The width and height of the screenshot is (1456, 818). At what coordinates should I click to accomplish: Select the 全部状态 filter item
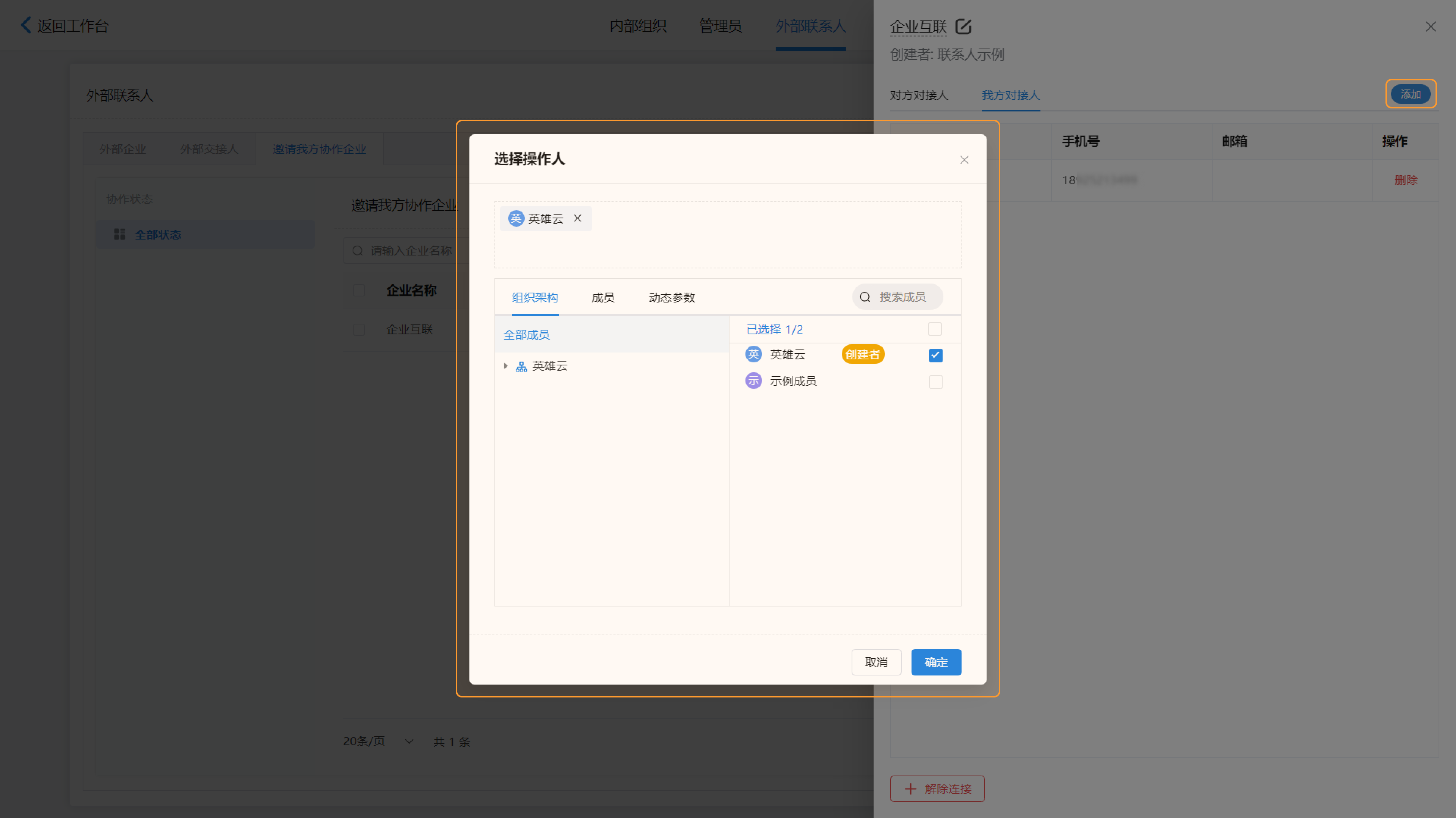coord(205,234)
